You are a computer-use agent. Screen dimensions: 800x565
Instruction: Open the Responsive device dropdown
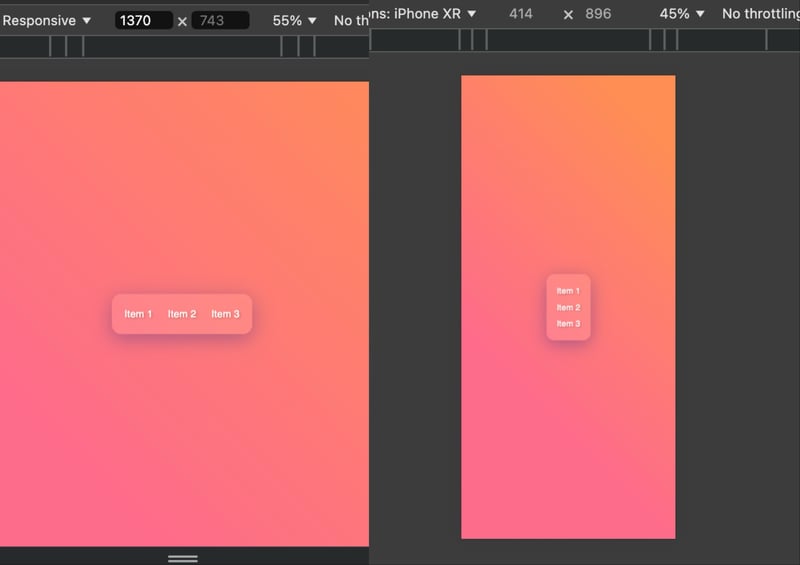(46, 20)
